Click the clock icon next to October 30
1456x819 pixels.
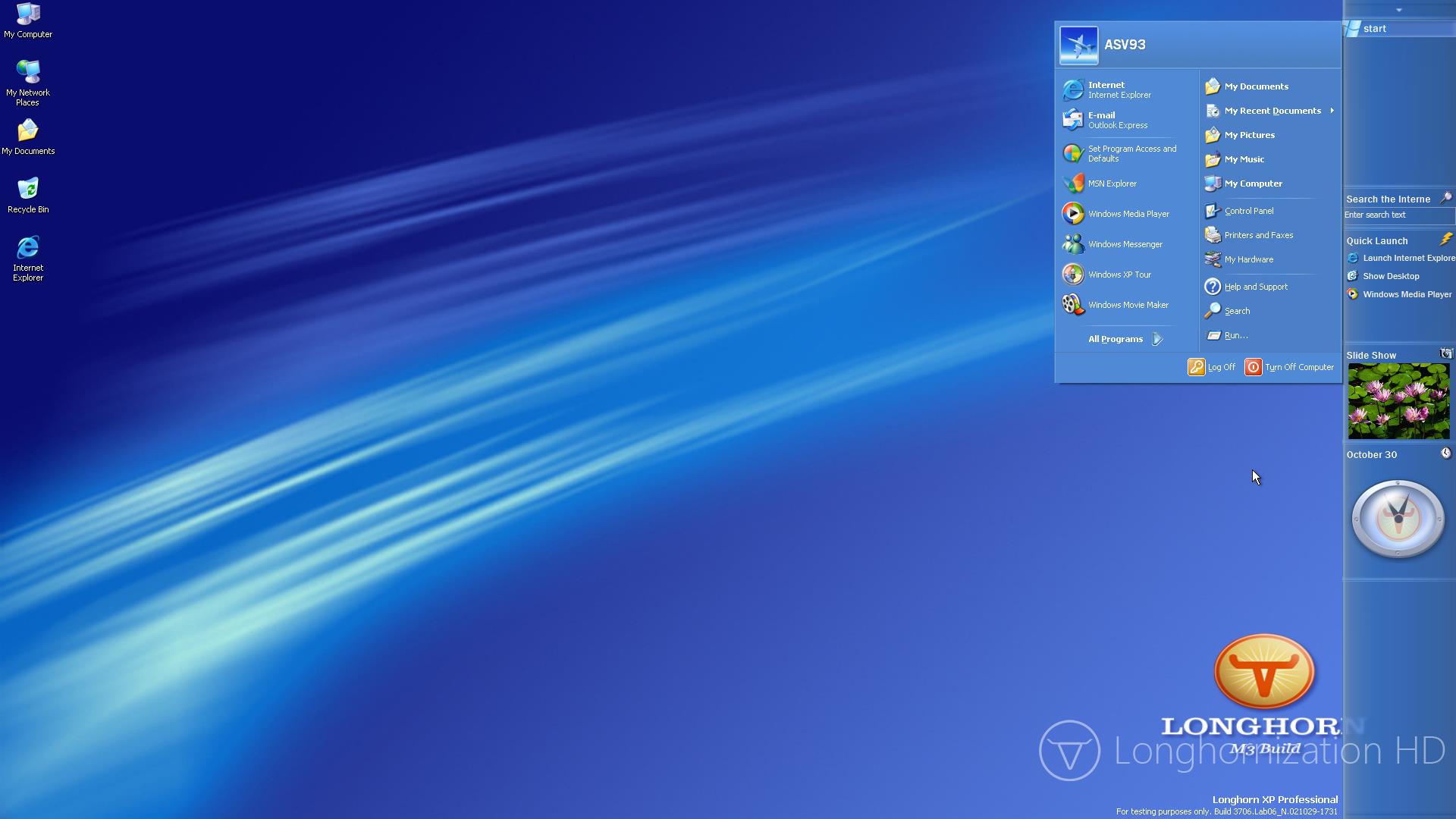[1445, 453]
